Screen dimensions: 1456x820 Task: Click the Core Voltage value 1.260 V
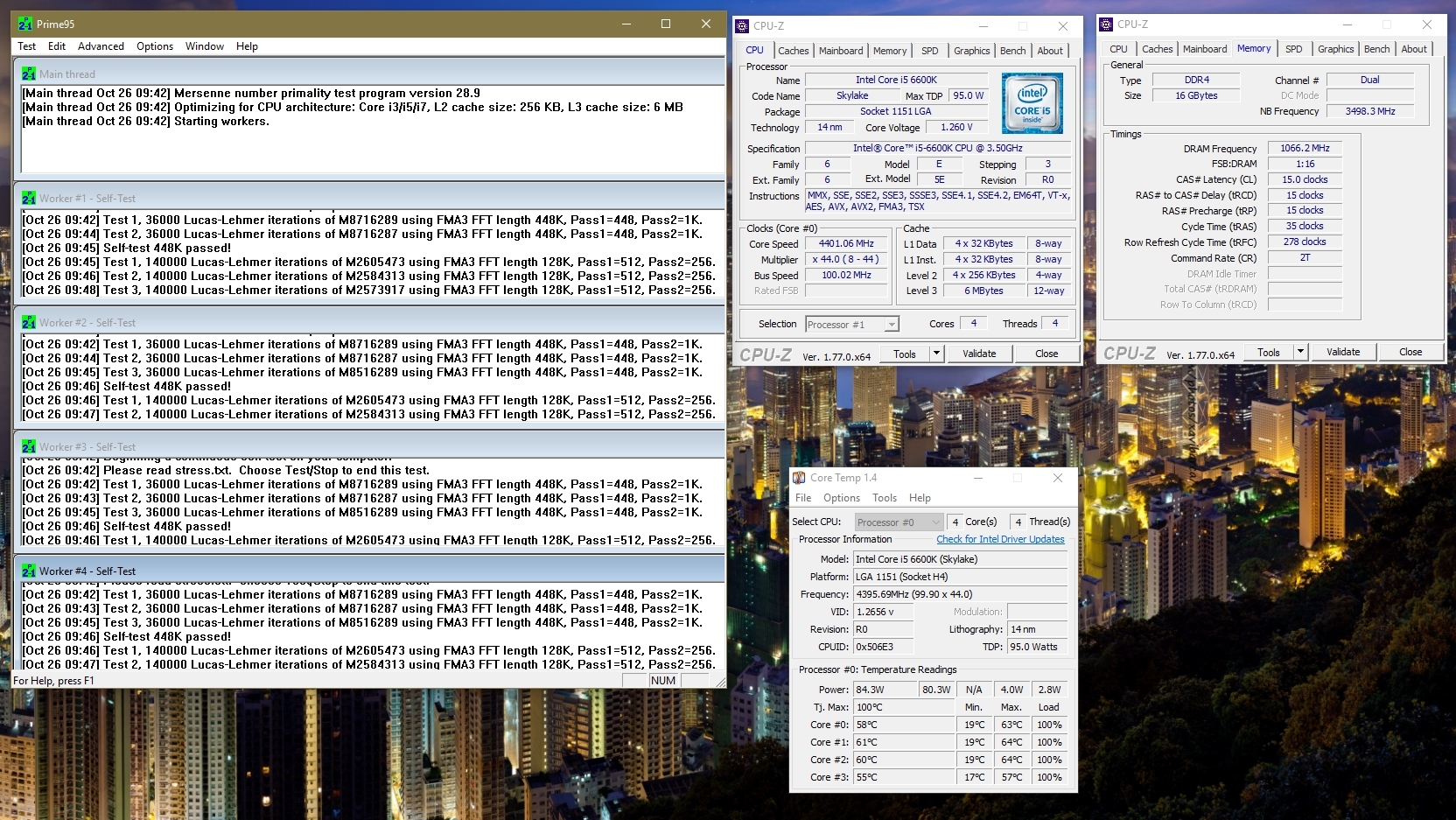pyautogui.click(x=956, y=127)
